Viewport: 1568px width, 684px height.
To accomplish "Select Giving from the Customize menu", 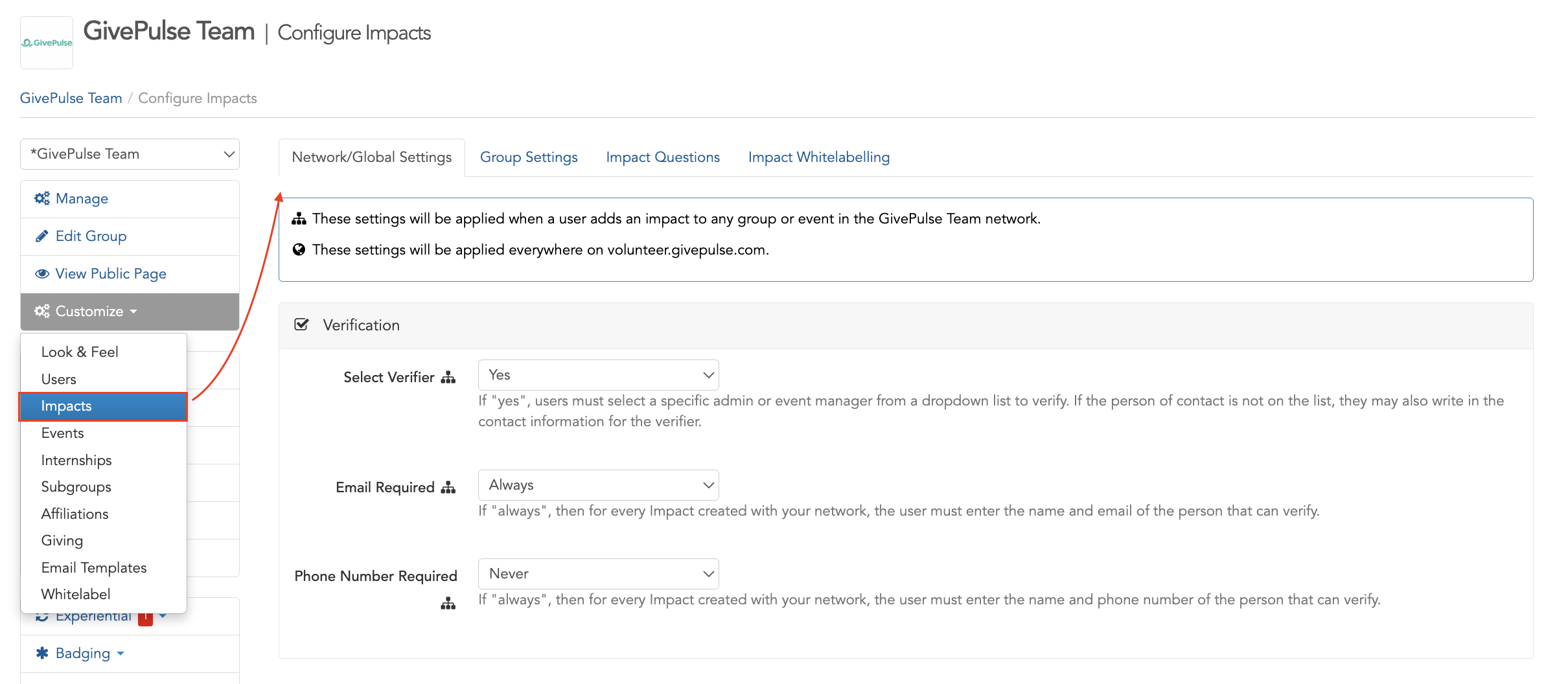I will tap(62, 541).
